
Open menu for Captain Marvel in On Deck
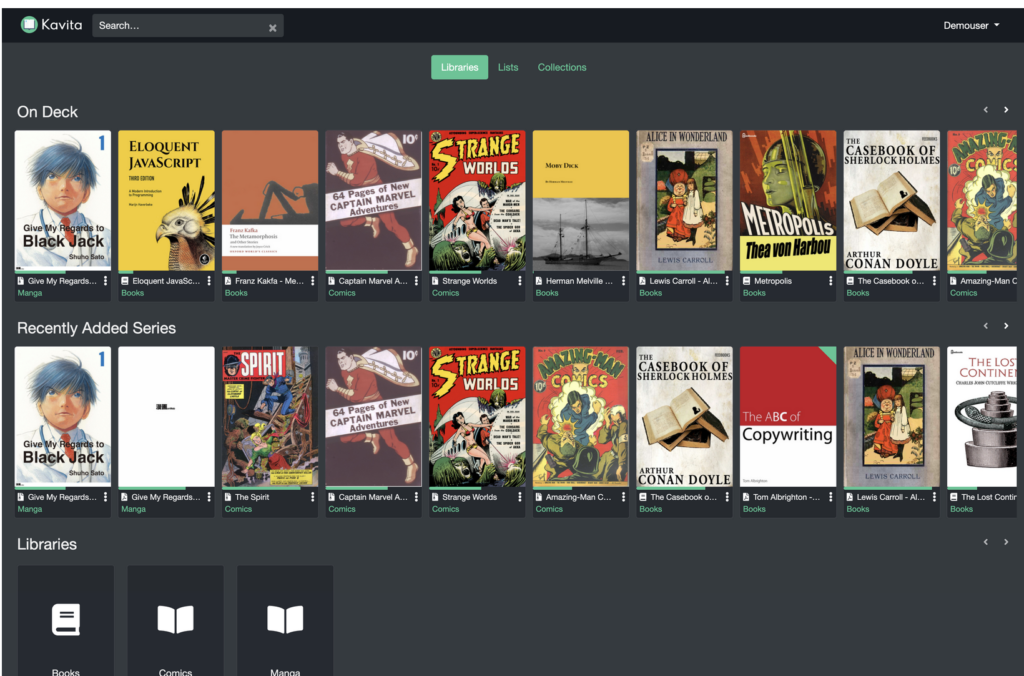pyautogui.click(x=416, y=281)
